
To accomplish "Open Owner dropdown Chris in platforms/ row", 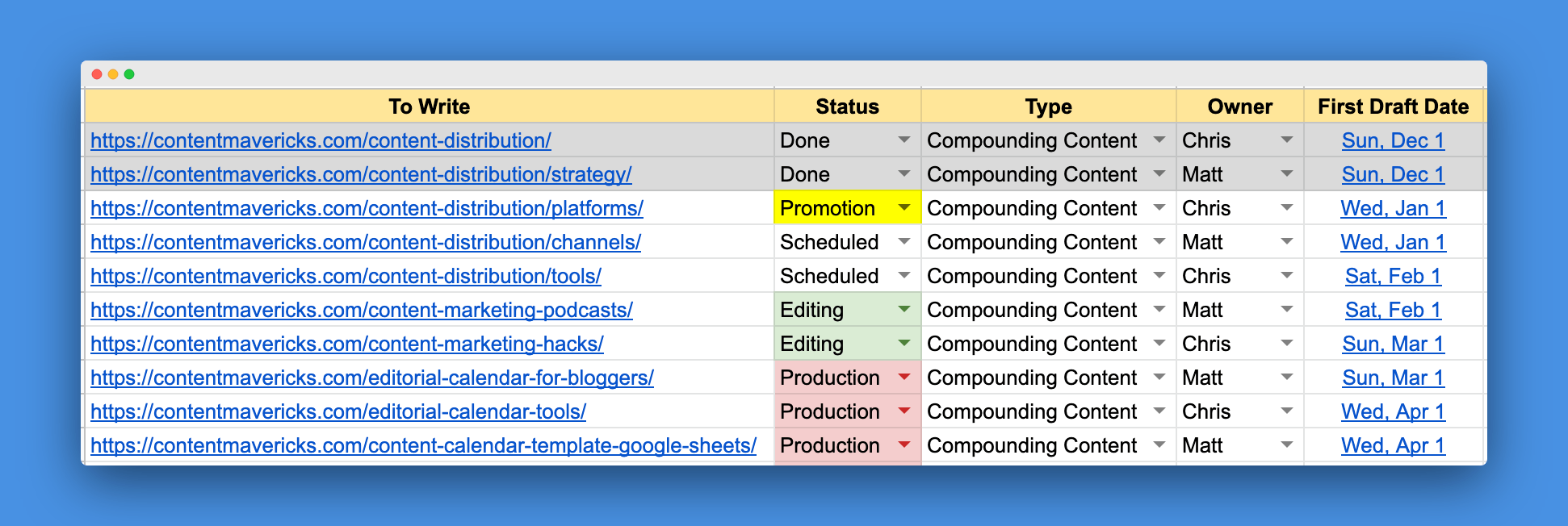I will [x=1287, y=208].
